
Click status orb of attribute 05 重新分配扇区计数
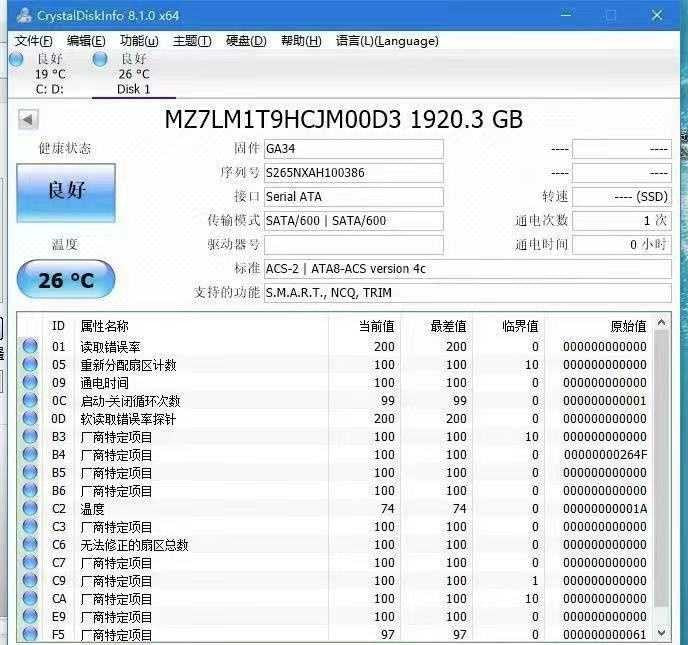30,364
